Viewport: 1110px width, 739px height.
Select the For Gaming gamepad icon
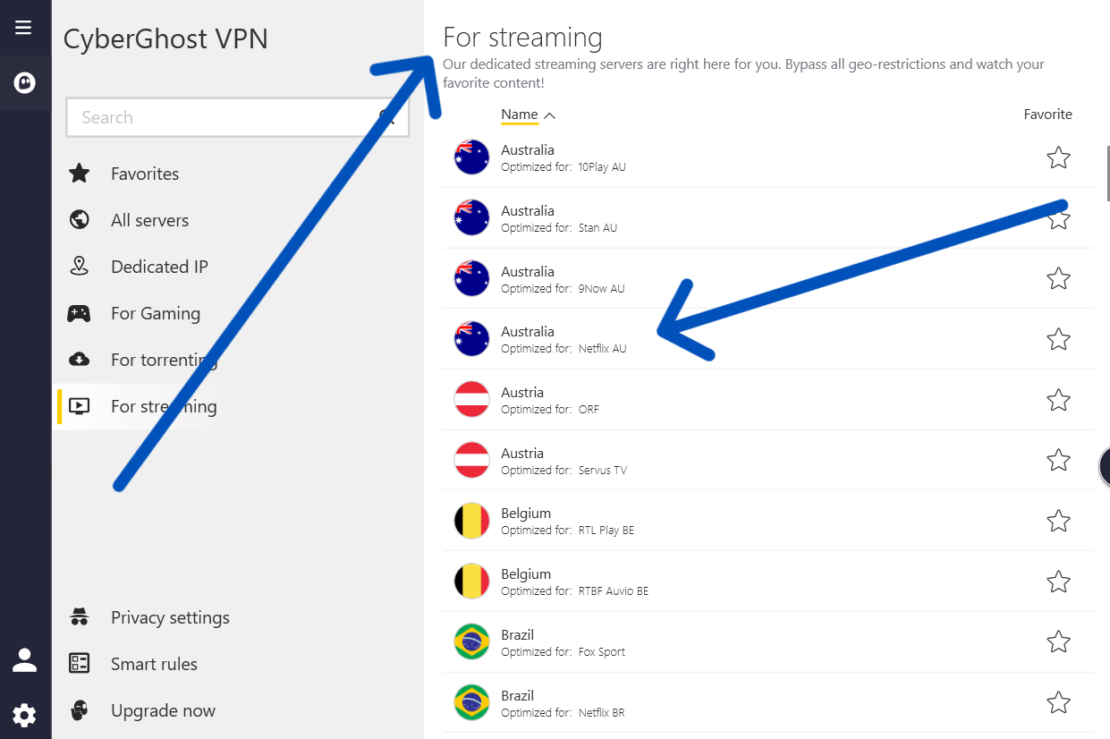point(79,313)
